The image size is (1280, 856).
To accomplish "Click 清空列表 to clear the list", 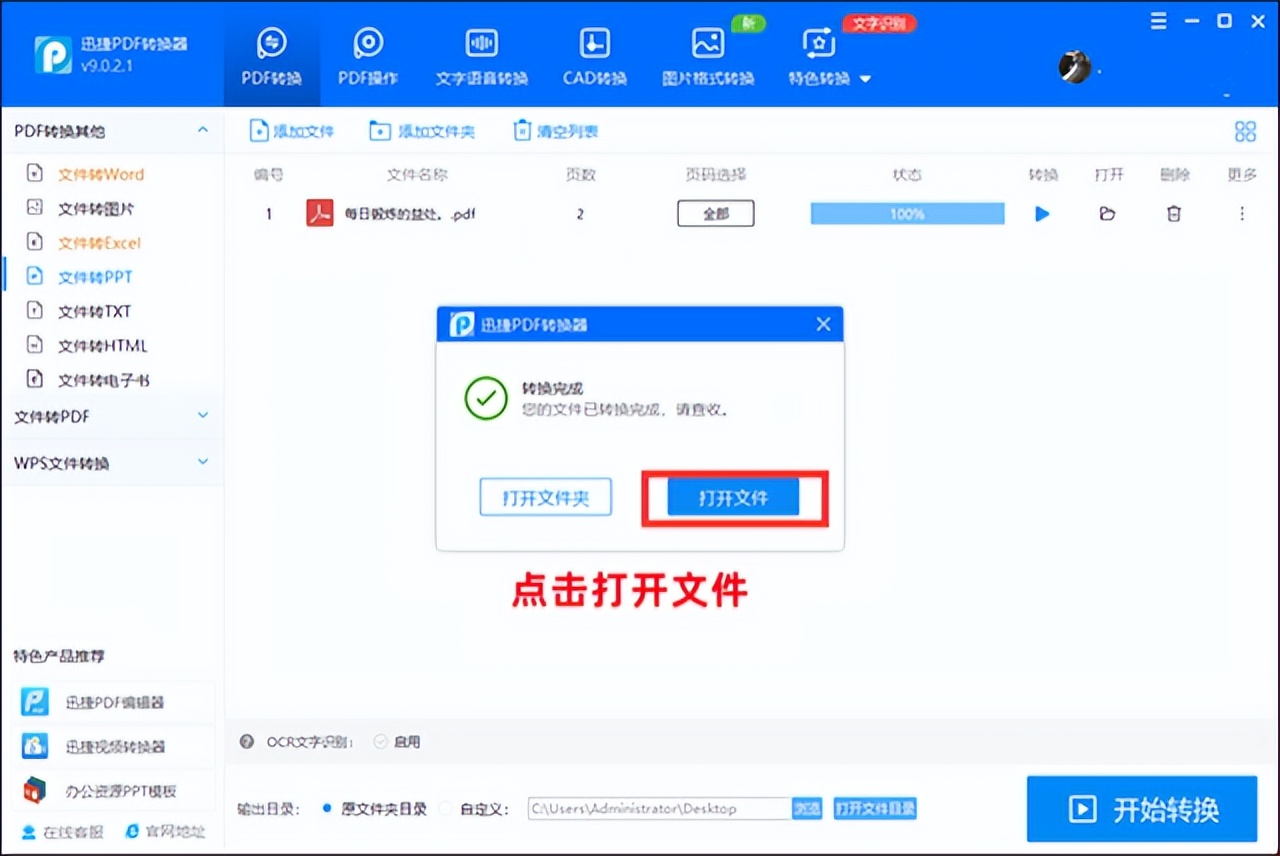I will point(555,131).
